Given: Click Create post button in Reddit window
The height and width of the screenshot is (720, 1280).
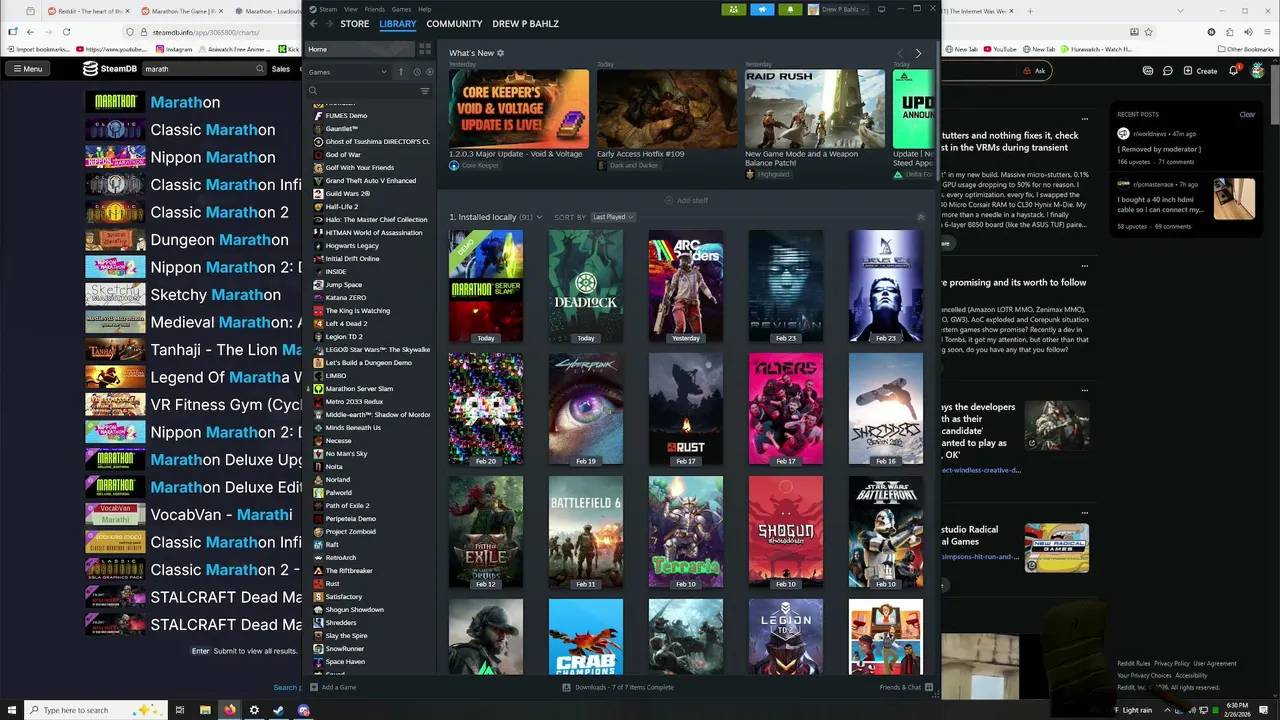Looking at the screenshot, I should point(1201,71).
